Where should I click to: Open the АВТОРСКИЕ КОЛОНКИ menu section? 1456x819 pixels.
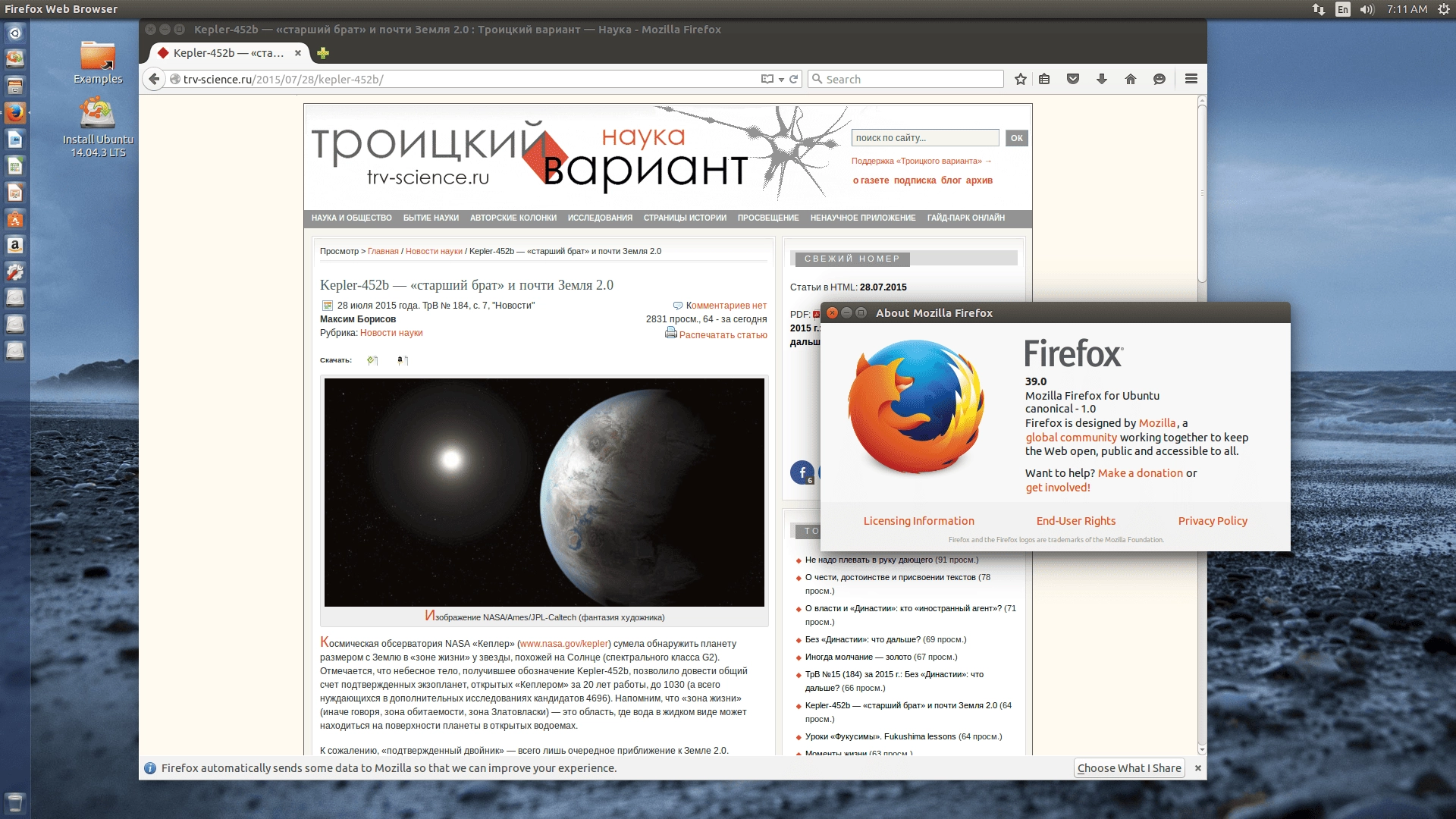[x=513, y=218]
